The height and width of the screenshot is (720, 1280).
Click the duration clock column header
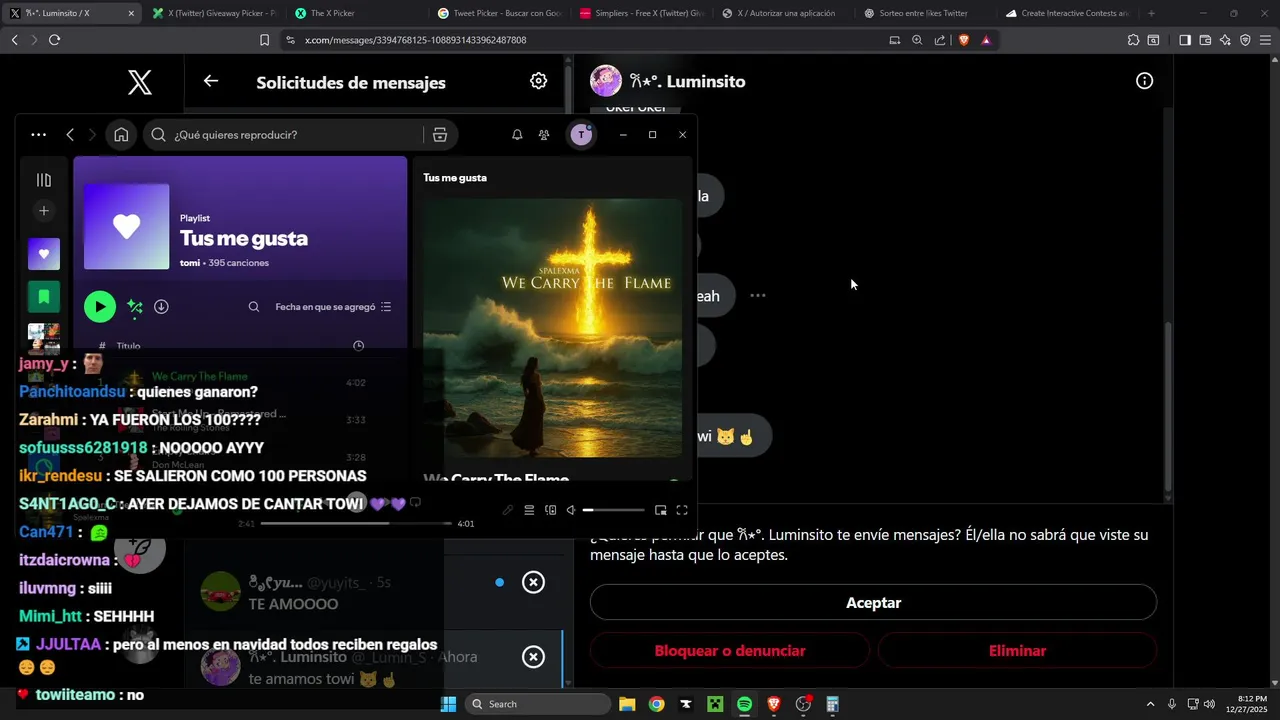359,346
